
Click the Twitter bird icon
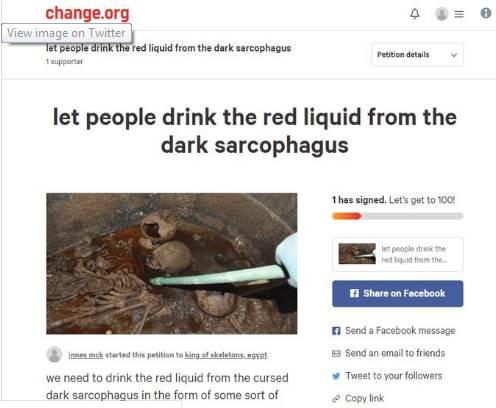[336, 376]
